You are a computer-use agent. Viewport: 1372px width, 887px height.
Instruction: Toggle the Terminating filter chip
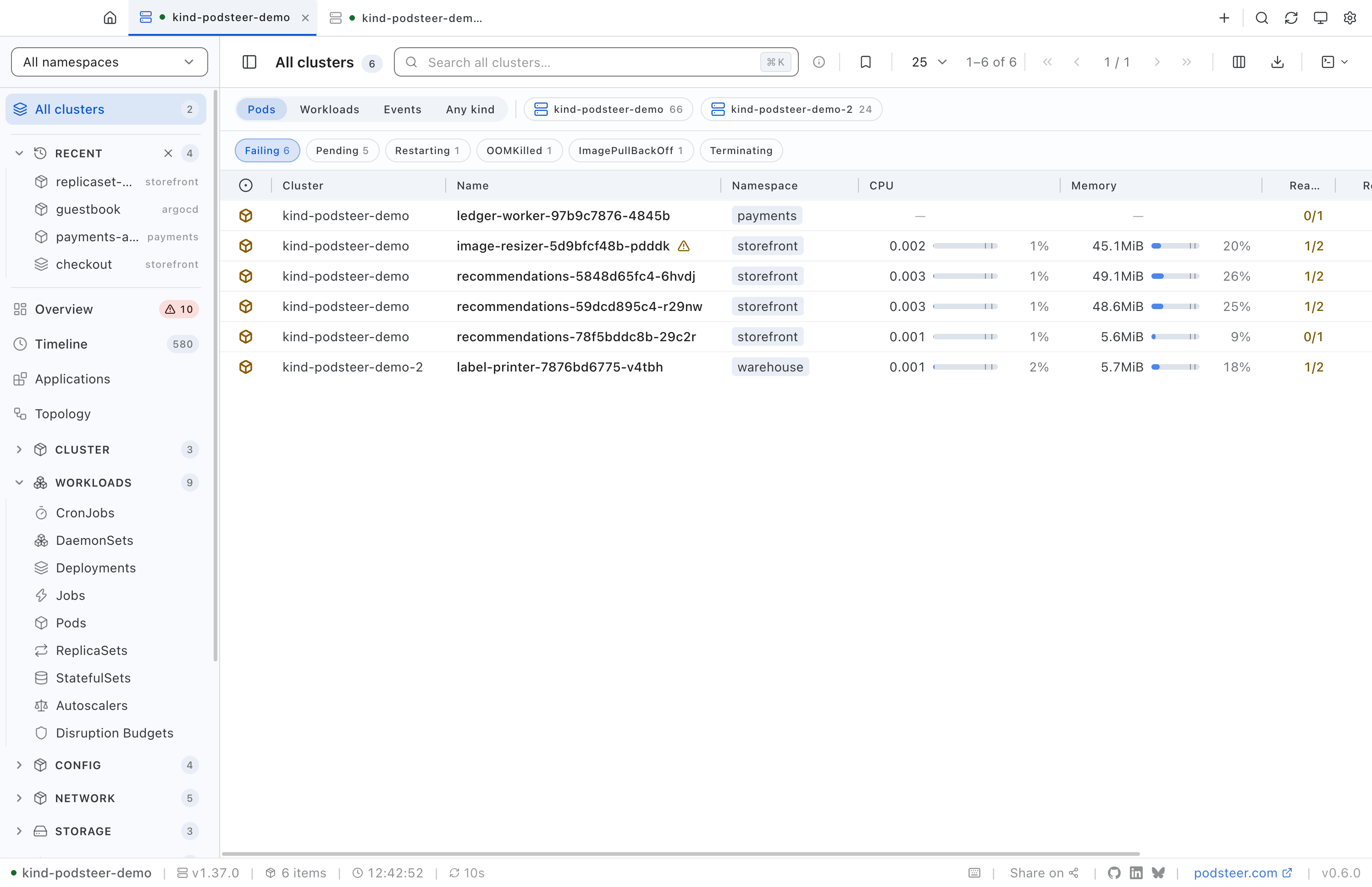(x=741, y=150)
